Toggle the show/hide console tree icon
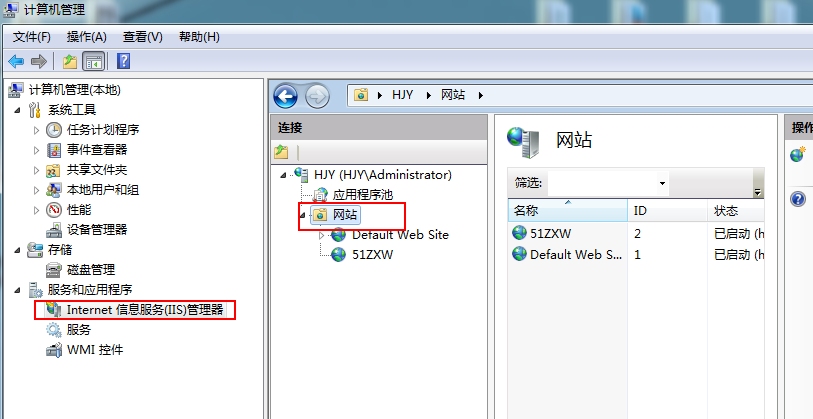813x419 pixels. [94, 62]
